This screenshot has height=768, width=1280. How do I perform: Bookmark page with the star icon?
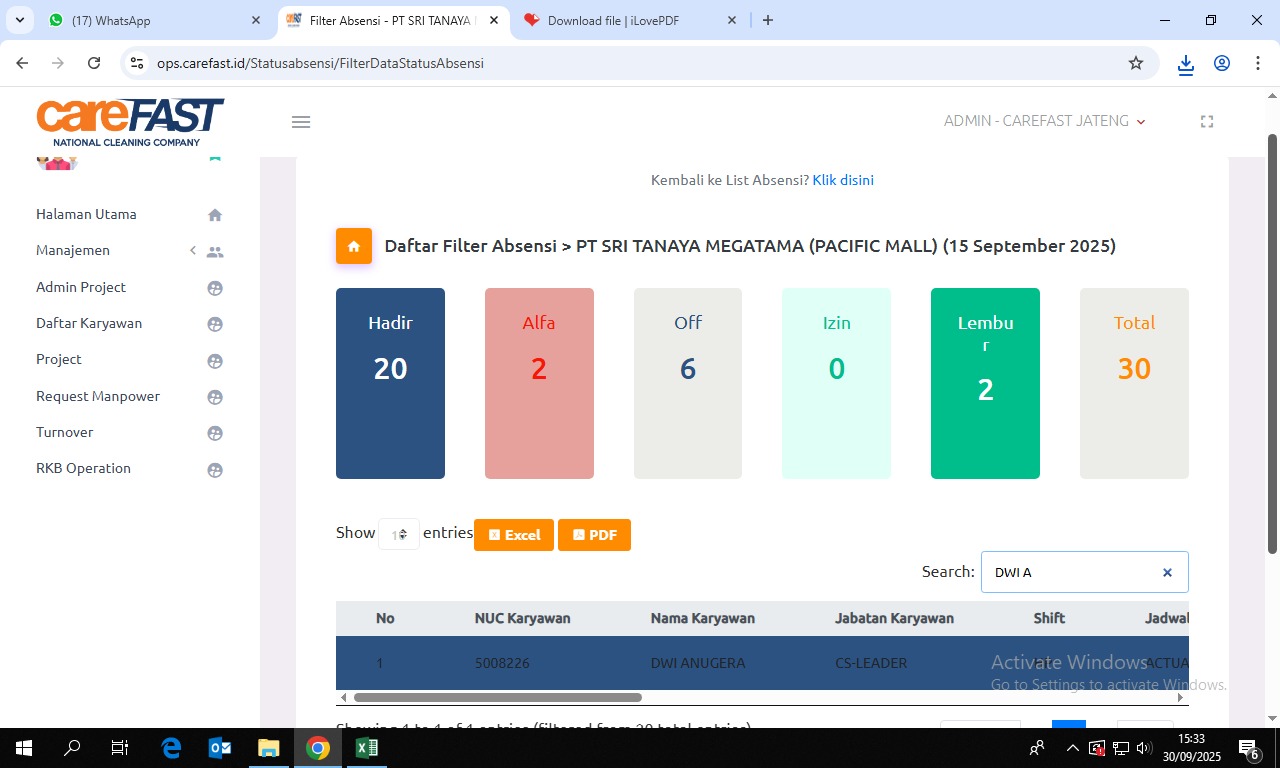point(1135,63)
